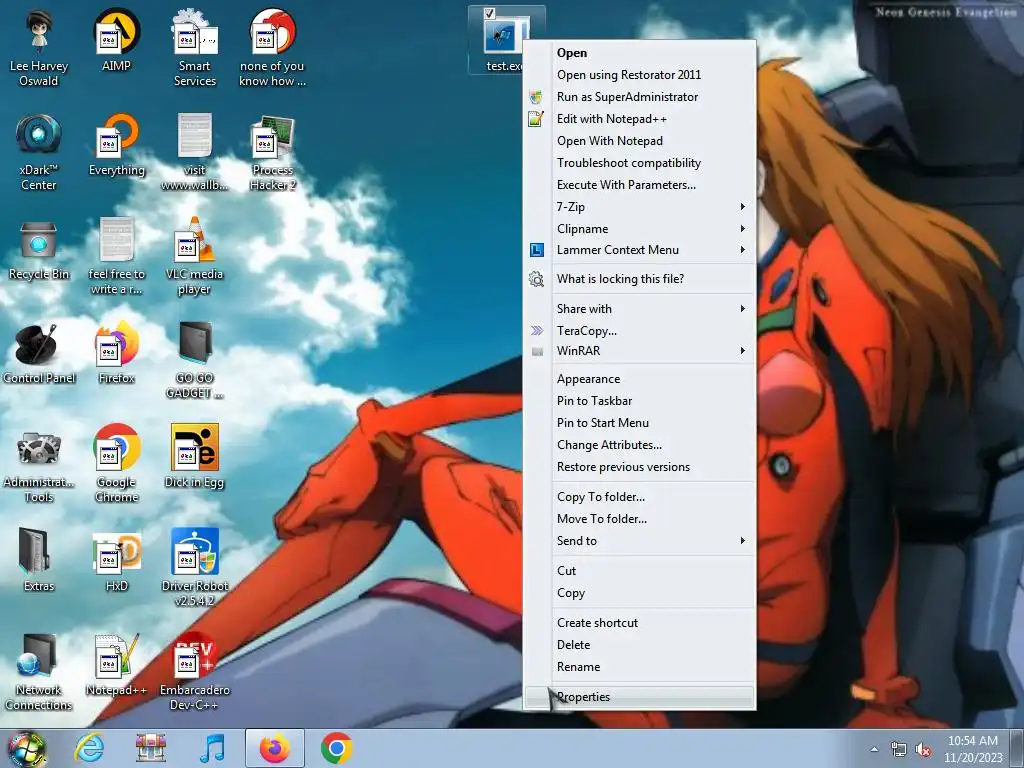The height and width of the screenshot is (768, 1024).
Task: Choose Pin to Taskbar
Action: [640, 401]
